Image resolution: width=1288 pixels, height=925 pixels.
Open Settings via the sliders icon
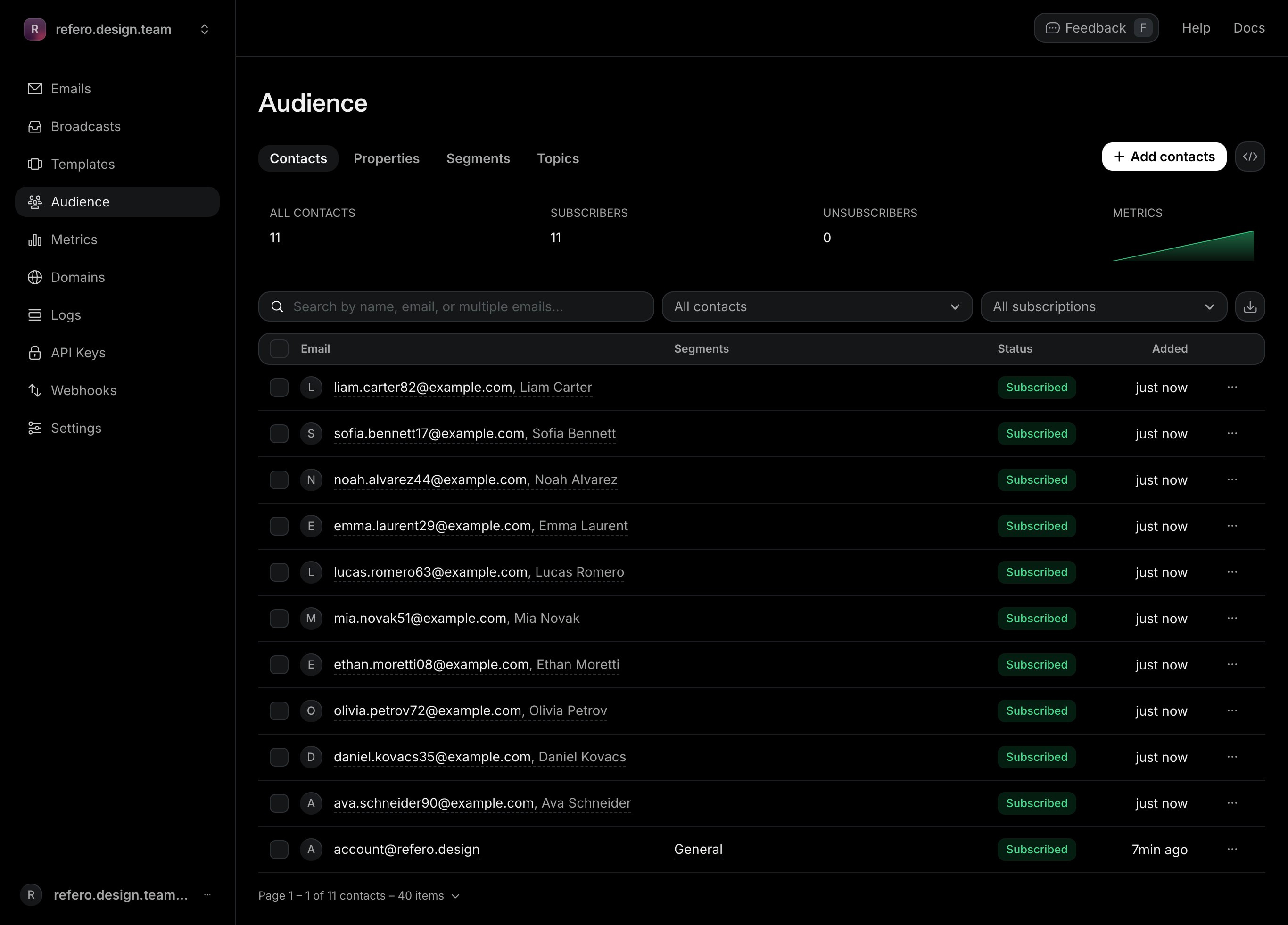tap(34, 428)
